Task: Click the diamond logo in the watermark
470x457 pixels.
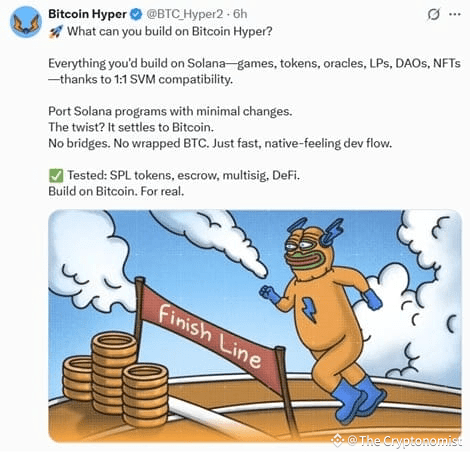Action: coord(337,440)
